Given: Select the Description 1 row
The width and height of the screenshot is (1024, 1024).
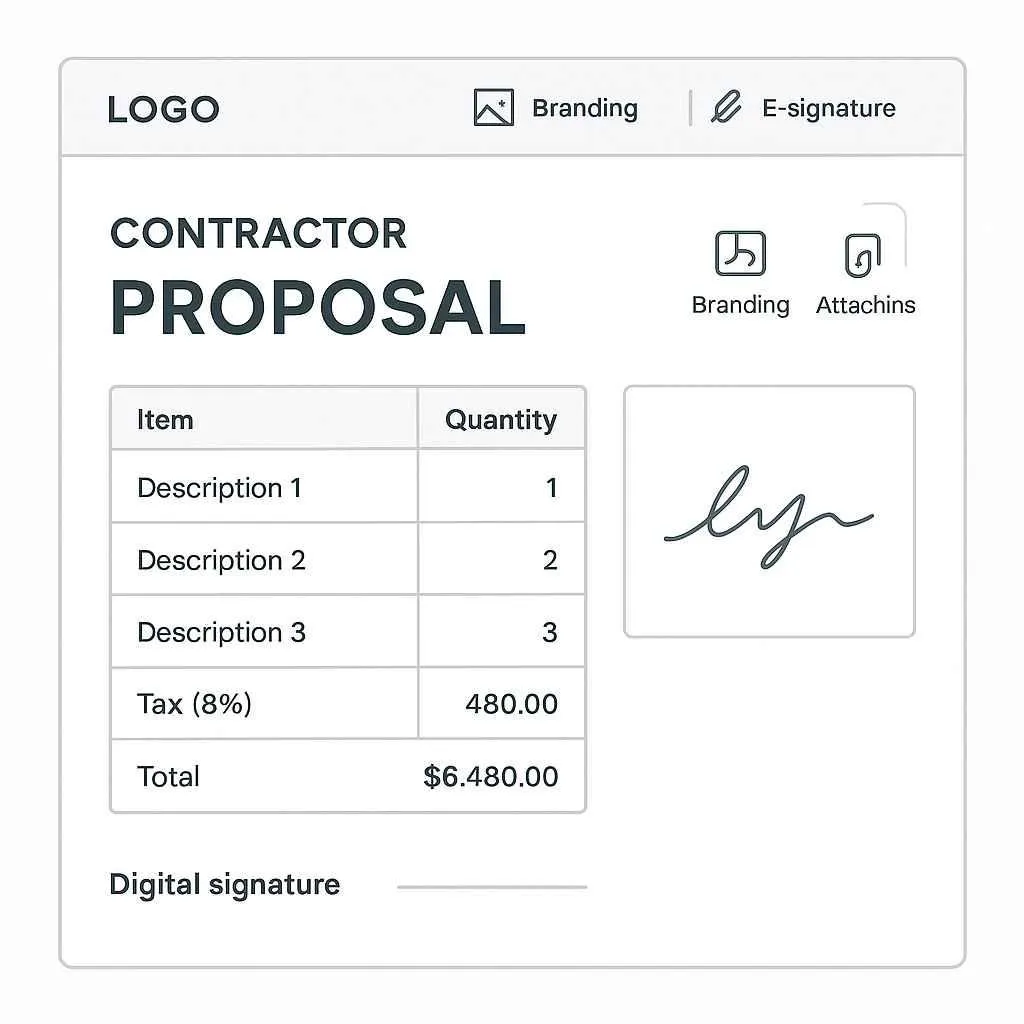Looking at the screenshot, I should coord(348,487).
